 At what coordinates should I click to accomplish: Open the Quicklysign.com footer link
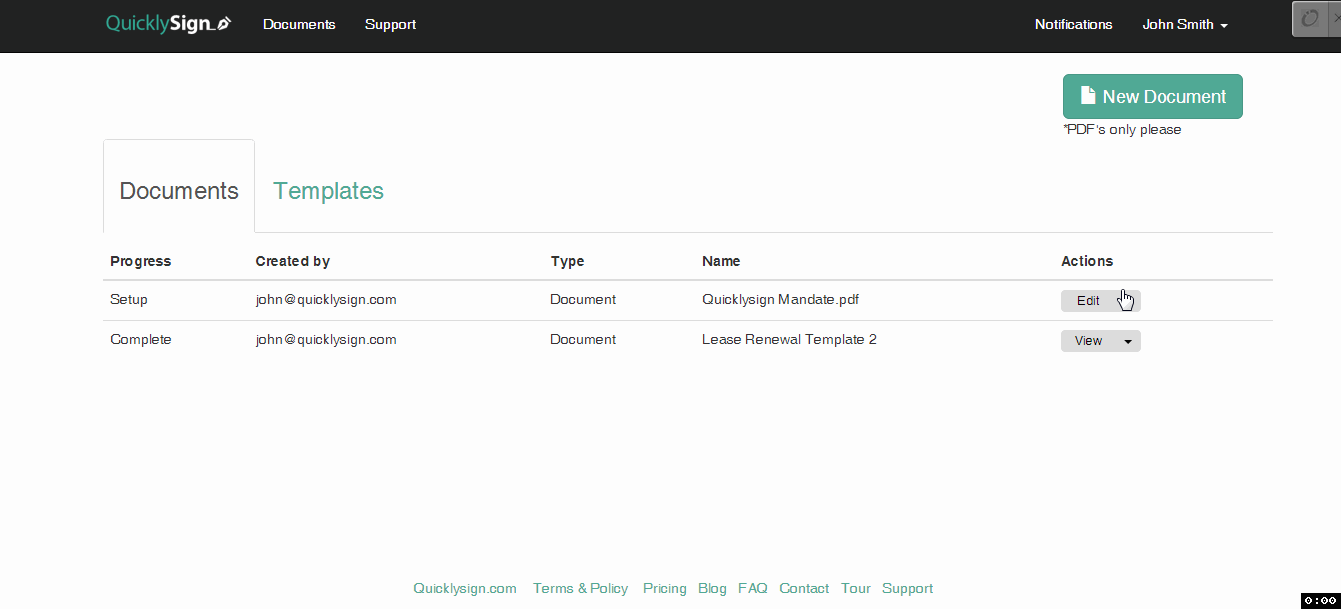(465, 588)
